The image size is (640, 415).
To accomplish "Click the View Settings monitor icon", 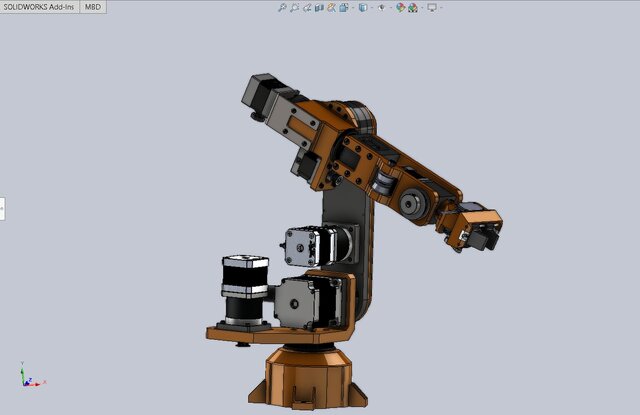I will pos(431,7).
